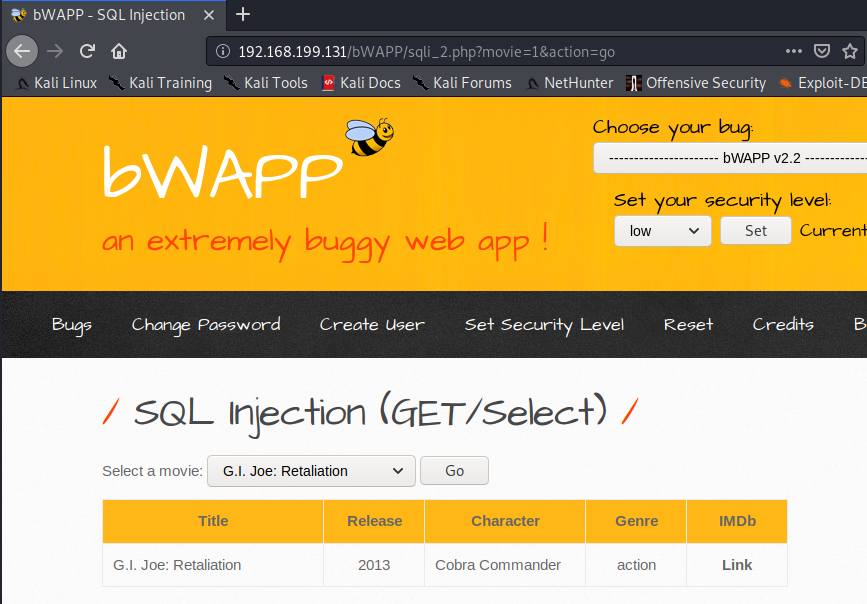Click the 'an extremely buggy web app' tagline
The height and width of the screenshot is (604, 867).
pos(325,242)
